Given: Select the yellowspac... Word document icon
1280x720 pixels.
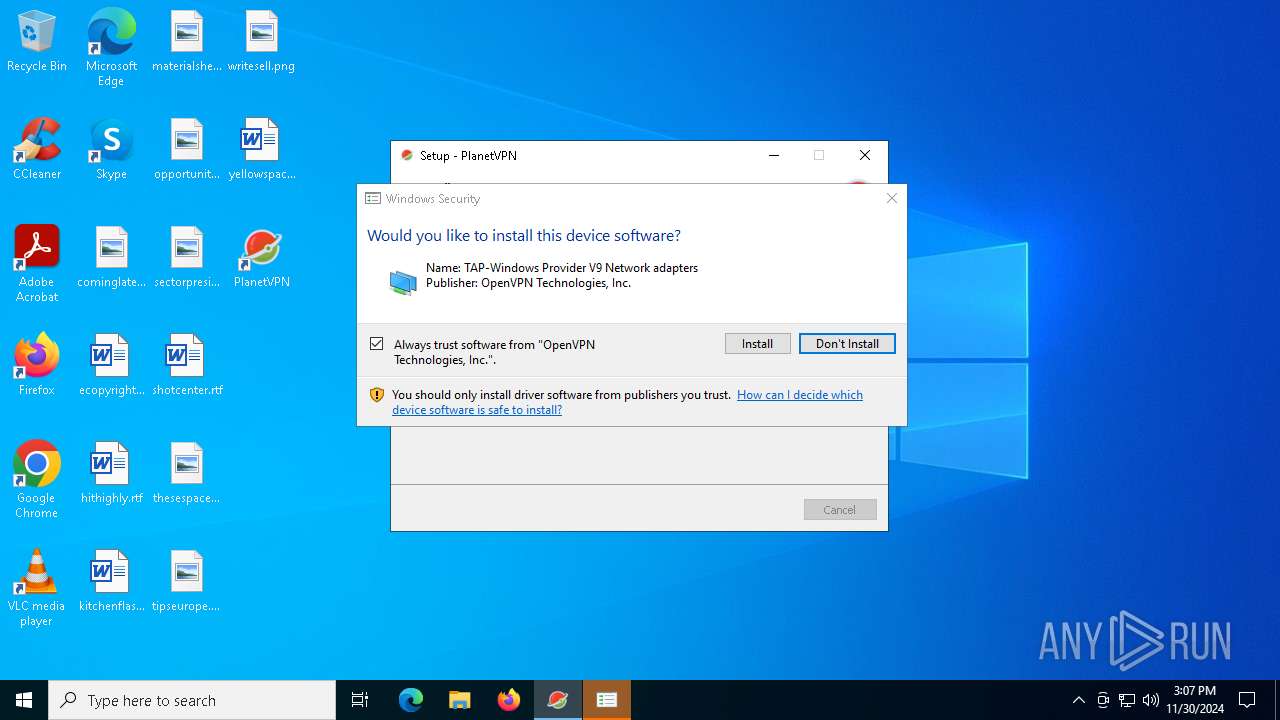Looking at the screenshot, I should tap(261, 150).
